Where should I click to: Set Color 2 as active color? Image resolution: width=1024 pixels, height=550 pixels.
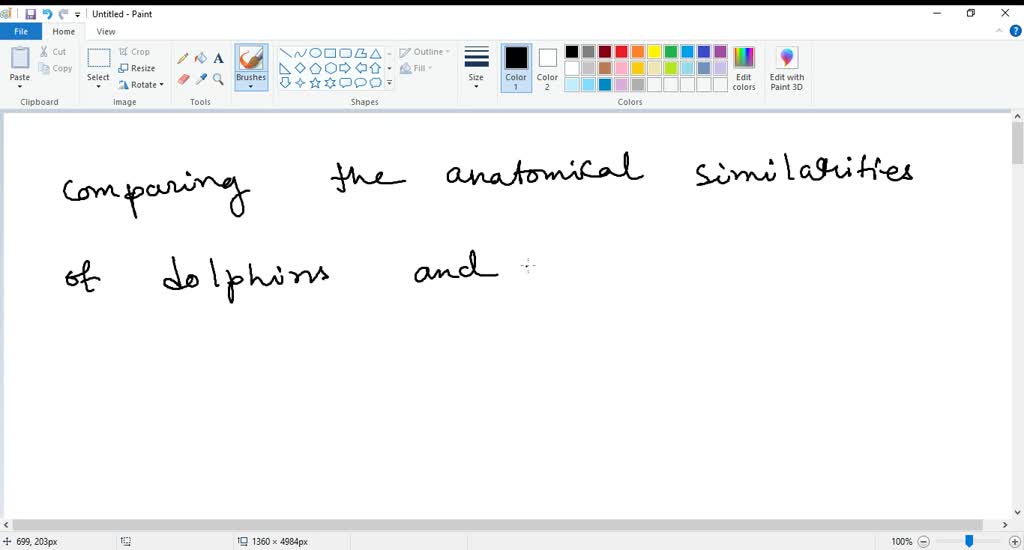[547, 66]
